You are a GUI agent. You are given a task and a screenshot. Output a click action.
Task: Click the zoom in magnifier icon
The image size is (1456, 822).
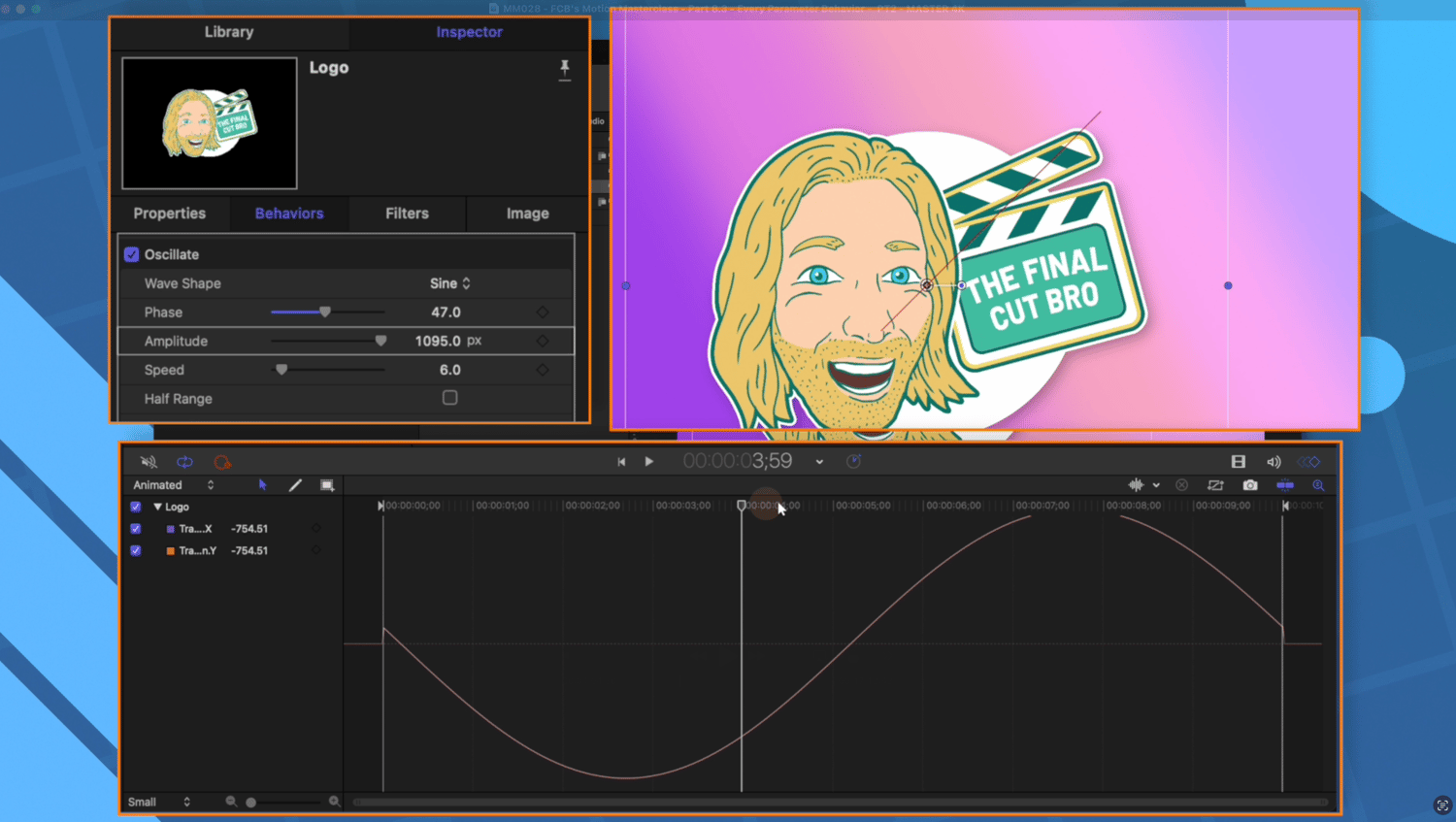pyautogui.click(x=335, y=802)
